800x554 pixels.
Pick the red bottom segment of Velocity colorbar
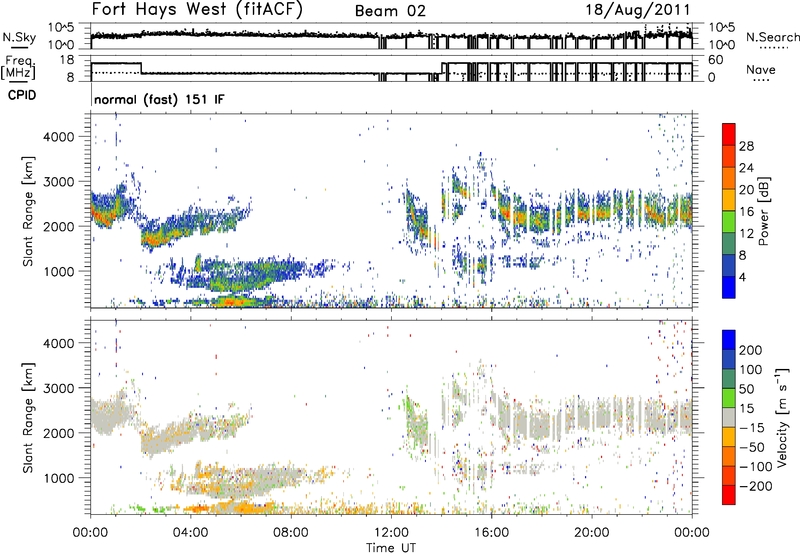tap(729, 495)
